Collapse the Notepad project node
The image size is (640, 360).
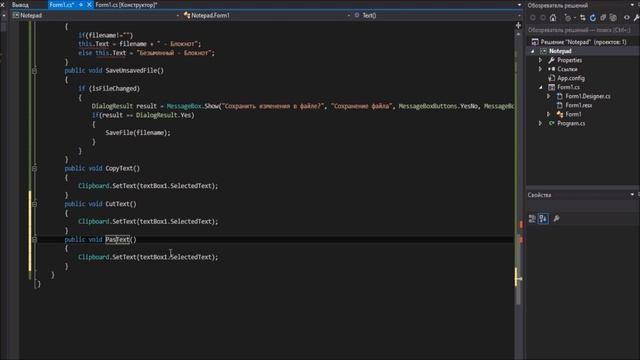point(533,51)
